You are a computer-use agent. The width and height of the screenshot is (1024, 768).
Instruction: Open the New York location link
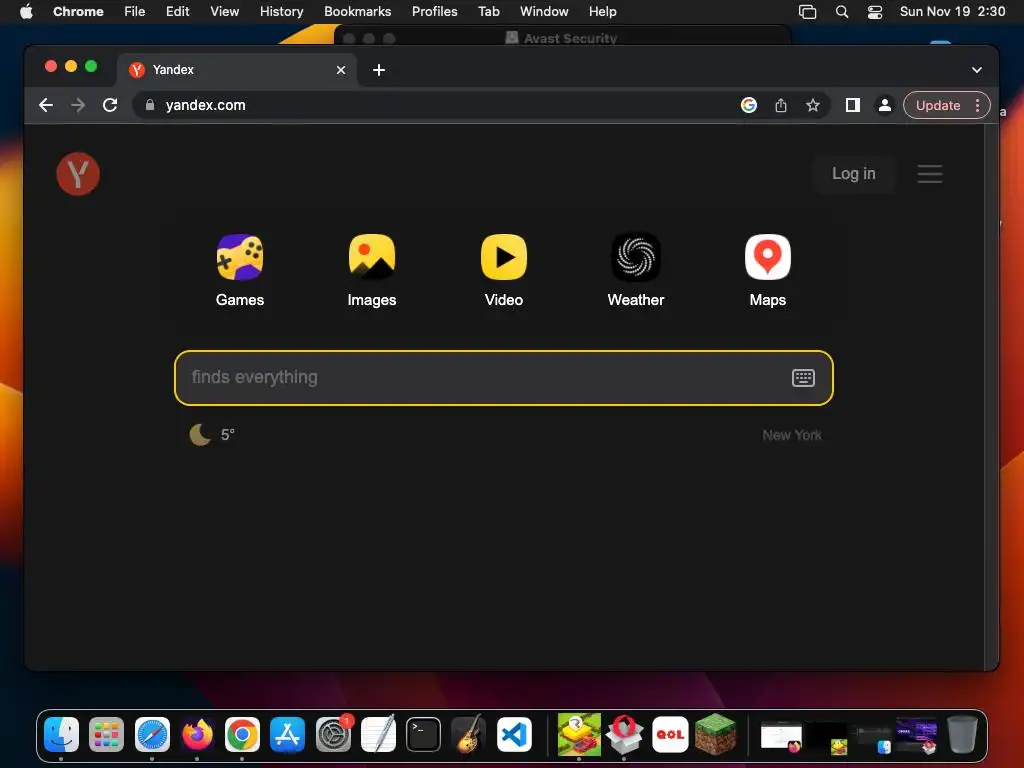point(792,435)
